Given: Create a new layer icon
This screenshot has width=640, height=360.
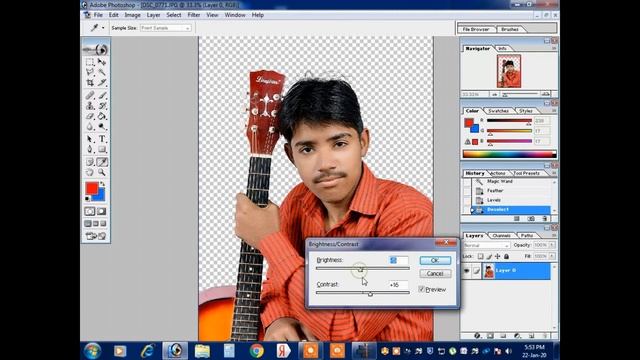Looking at the screenshot, I should pyautogui.click(x=531, y=336).
